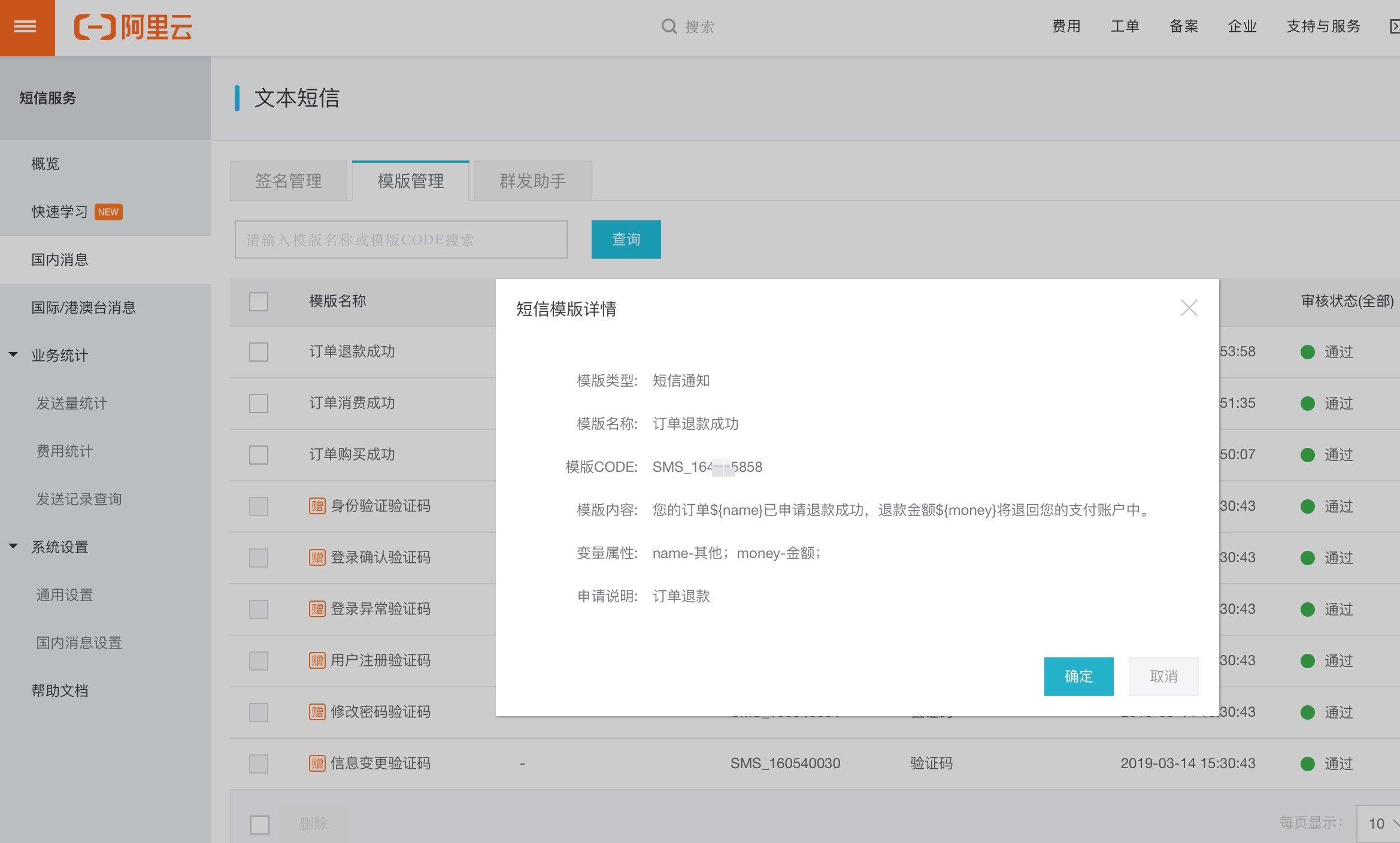Toggle the select-all checkbox in table header

pyautogui.click(x=259, y=301)
